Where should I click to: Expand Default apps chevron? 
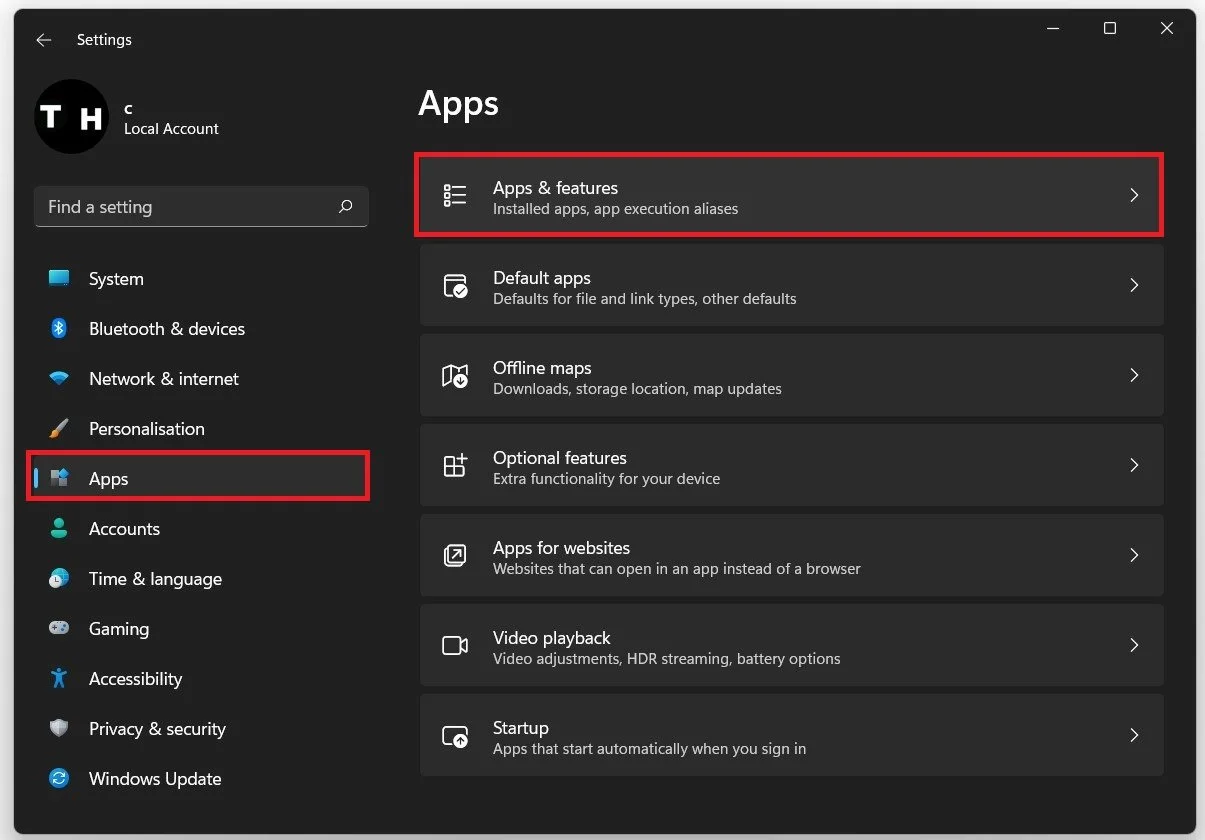coord(1134,285)
